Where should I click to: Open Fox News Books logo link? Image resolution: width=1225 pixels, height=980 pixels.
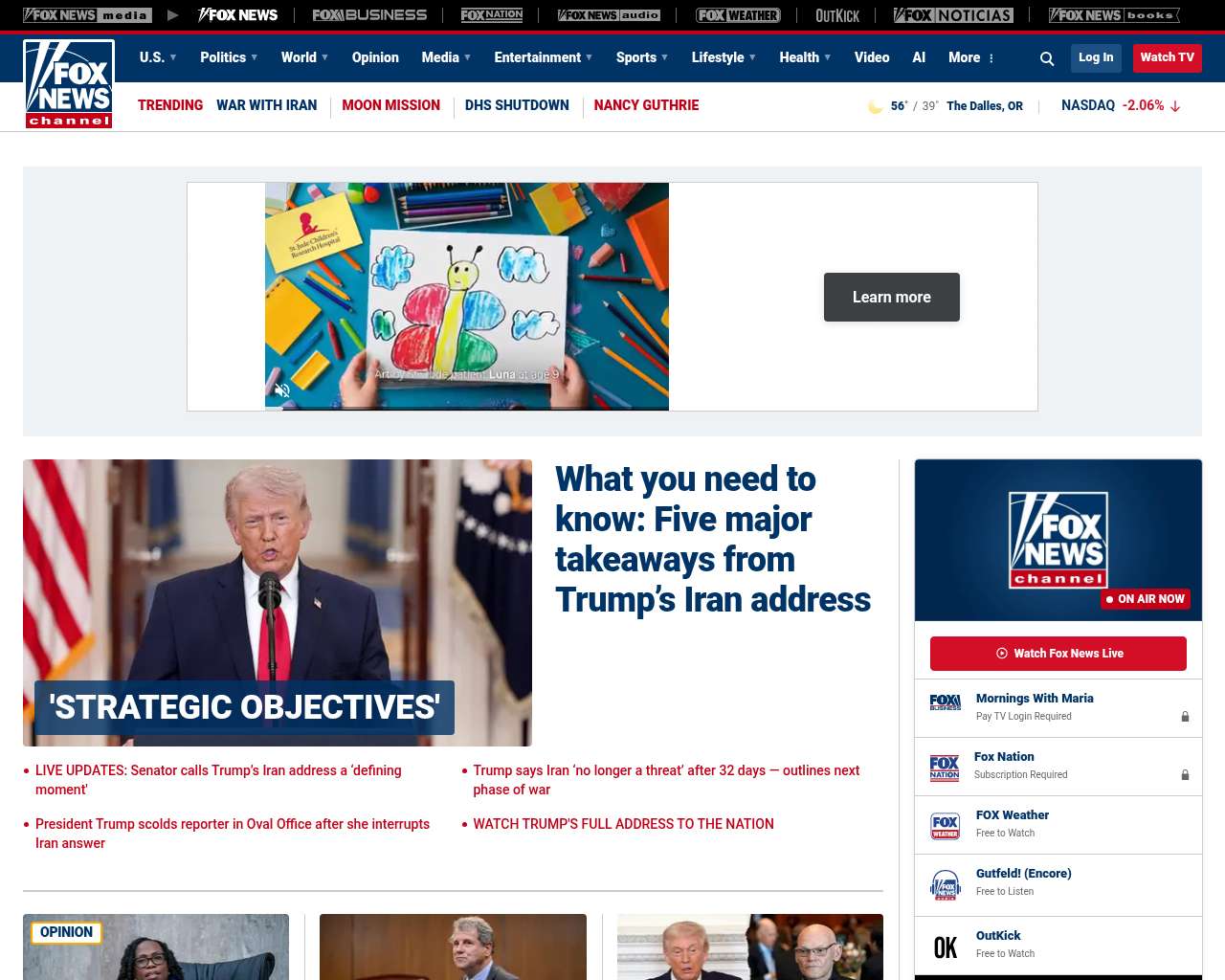coord(1114,15)
